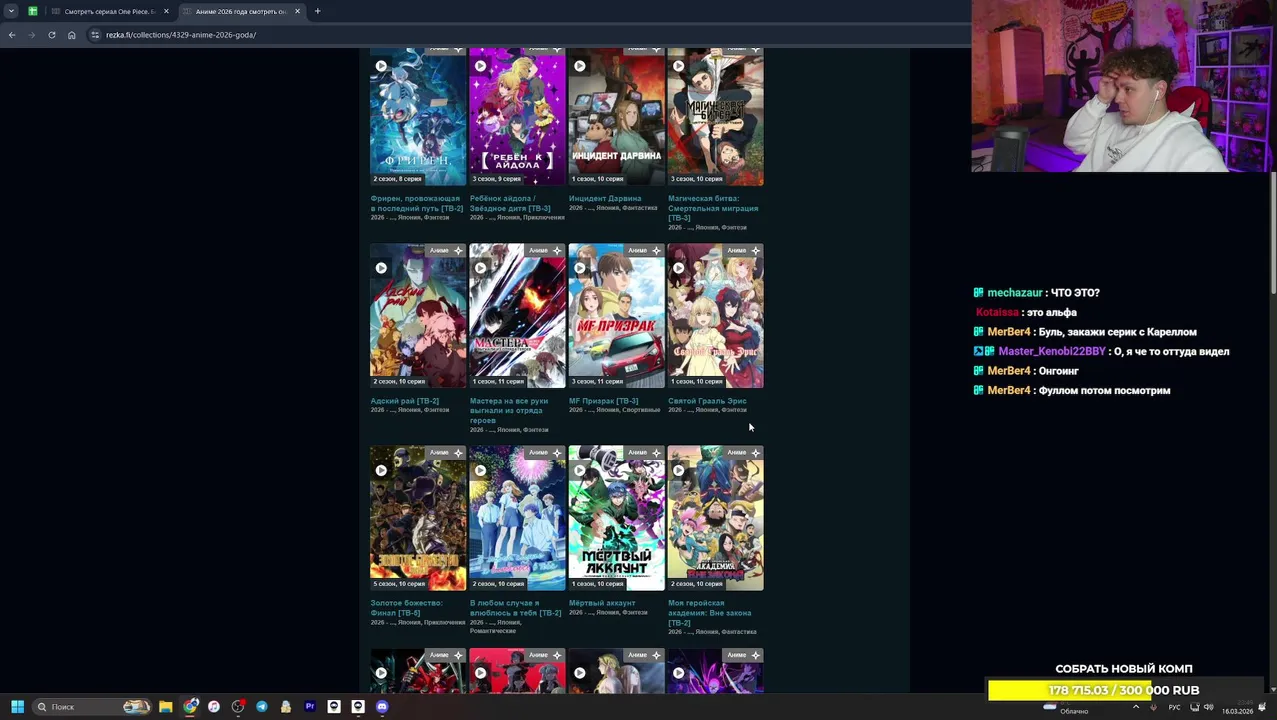The height and width of the screenshot is (720, 1277).
Task: Click the rezka.fi address bar URL
Action: click(181, 35)
